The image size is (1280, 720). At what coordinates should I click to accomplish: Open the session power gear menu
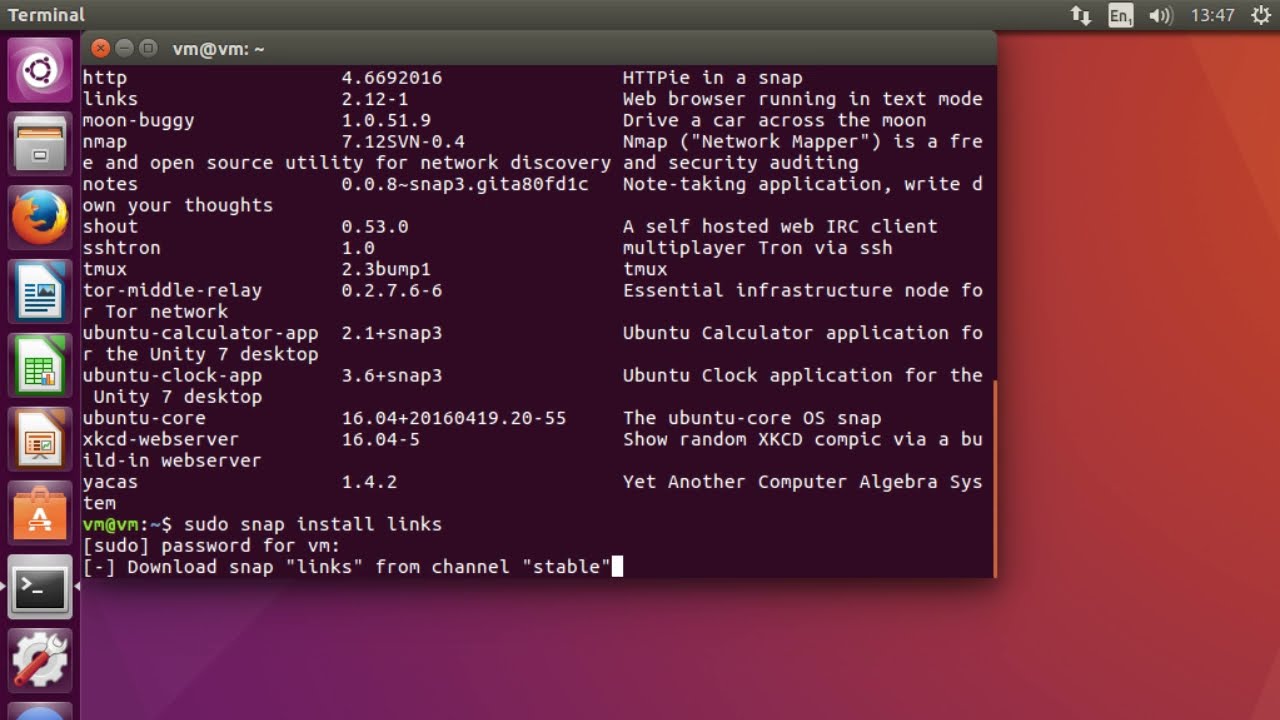click(x=1259, y=15)
